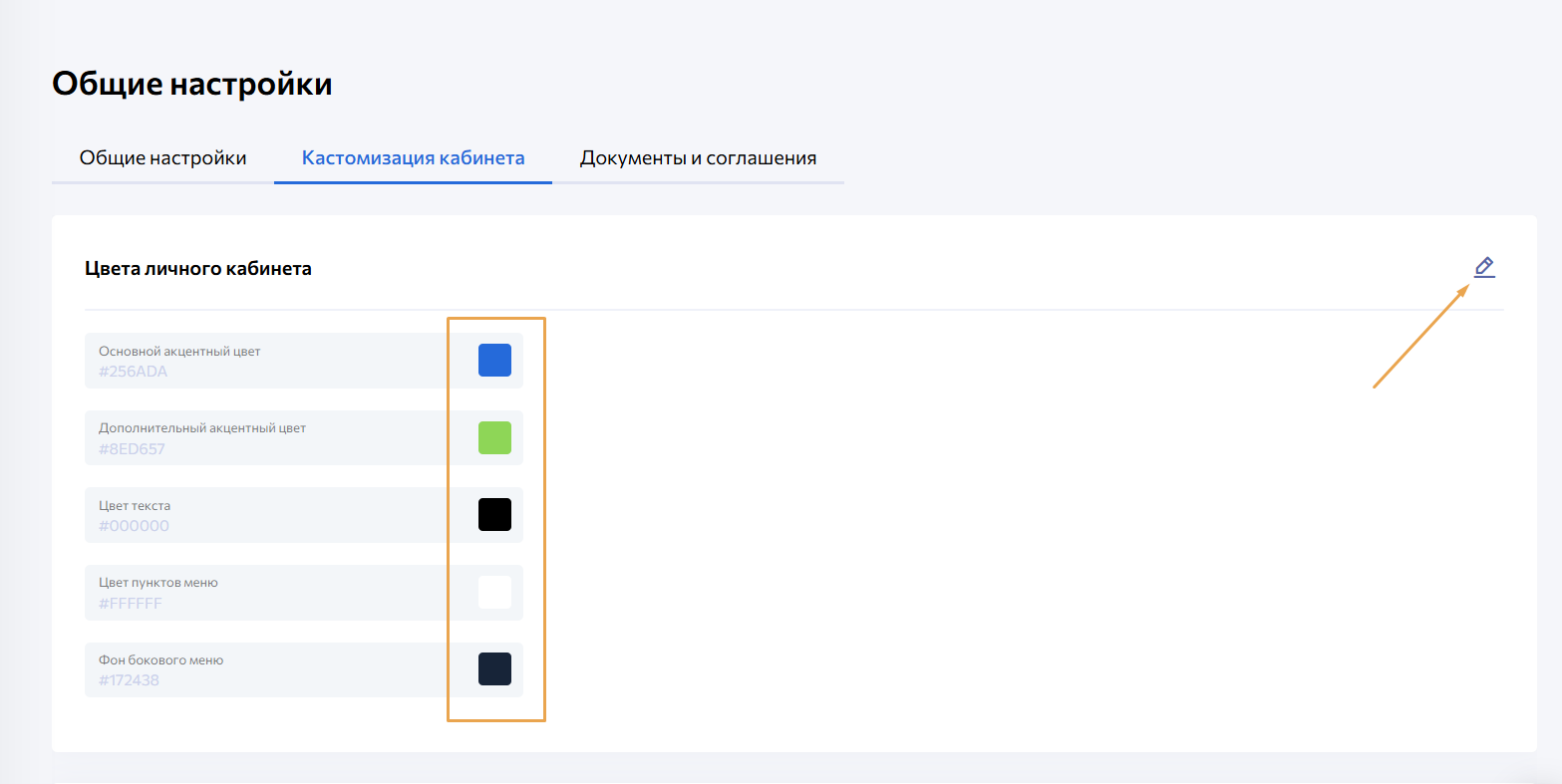Select the #FFFFFF hex value

pyautogui.click(x=130, y=604)
